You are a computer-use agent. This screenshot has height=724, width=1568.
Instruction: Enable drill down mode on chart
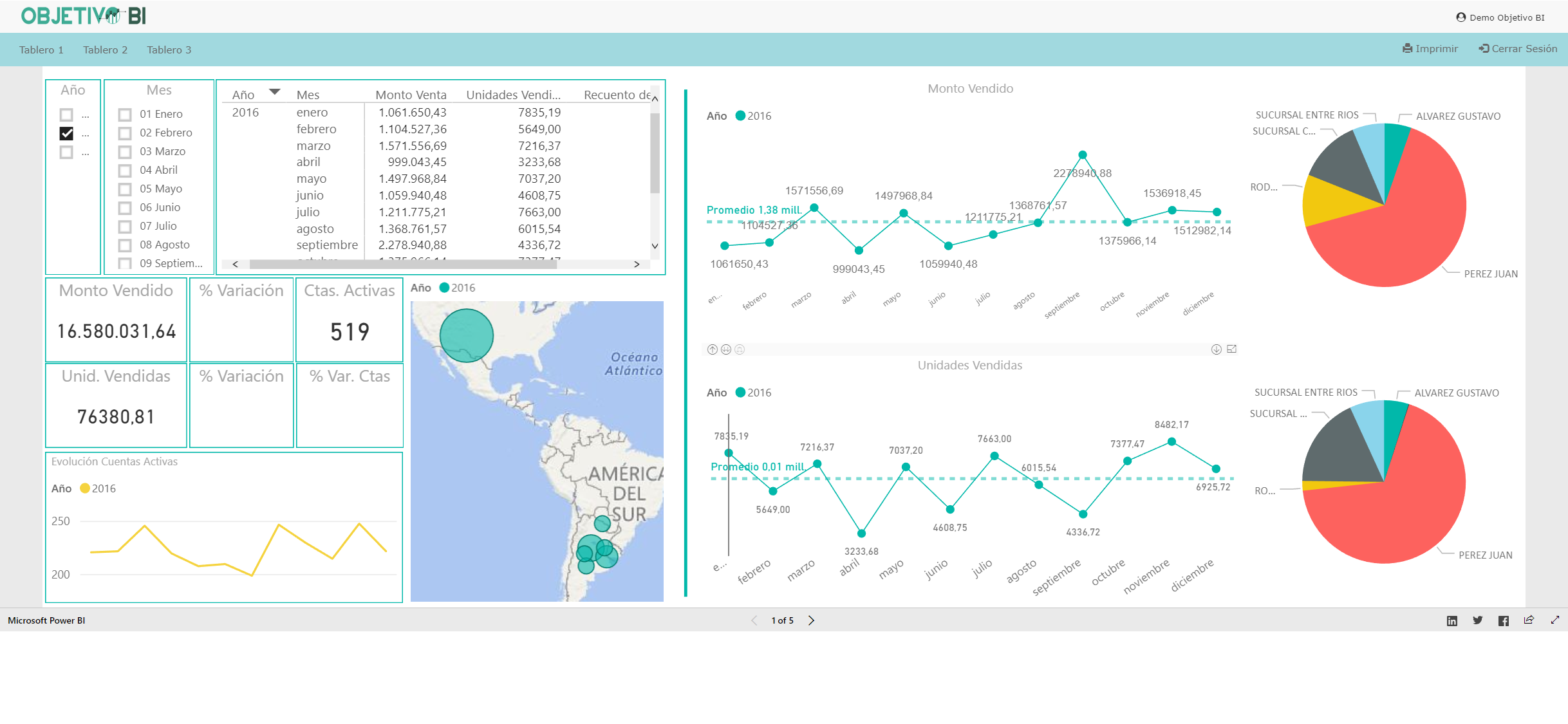[1216, 349]
